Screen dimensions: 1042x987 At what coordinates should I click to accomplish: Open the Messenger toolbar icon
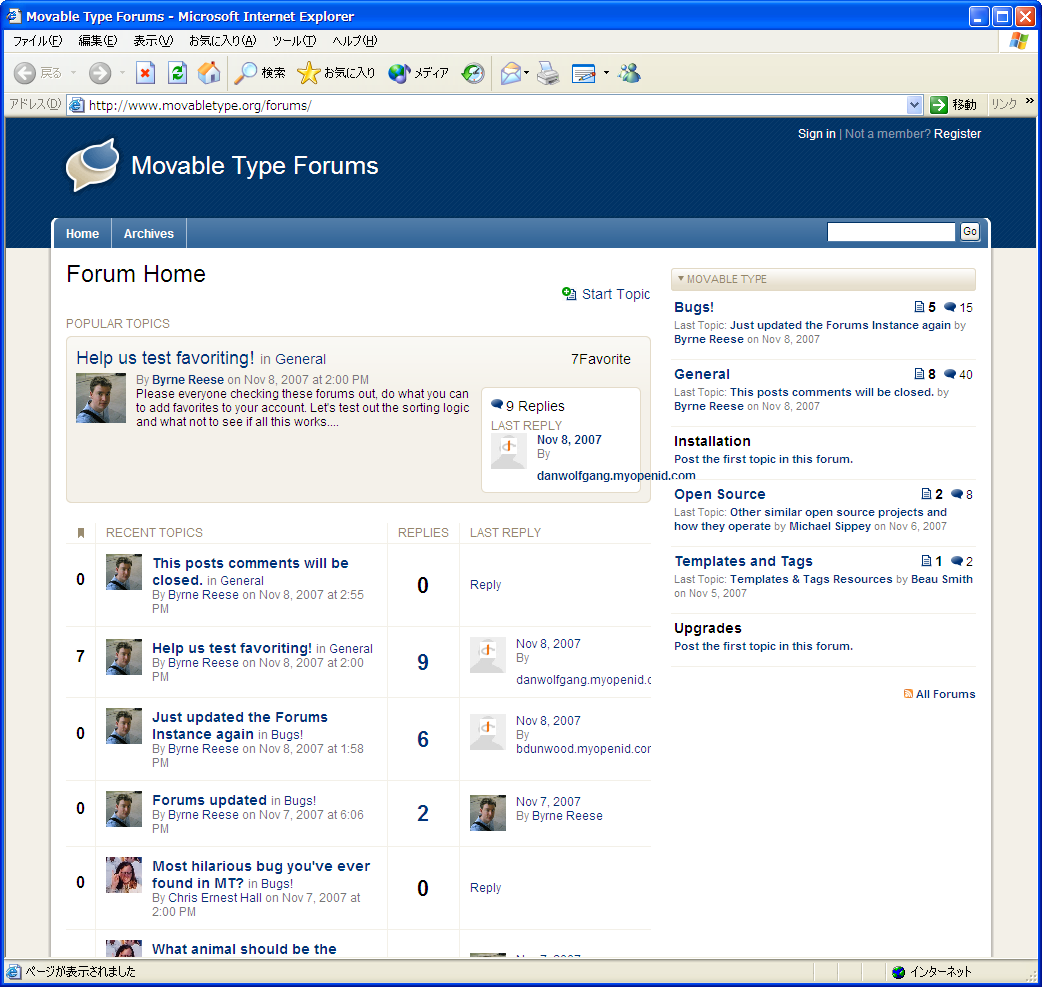[x=629, y=73]
